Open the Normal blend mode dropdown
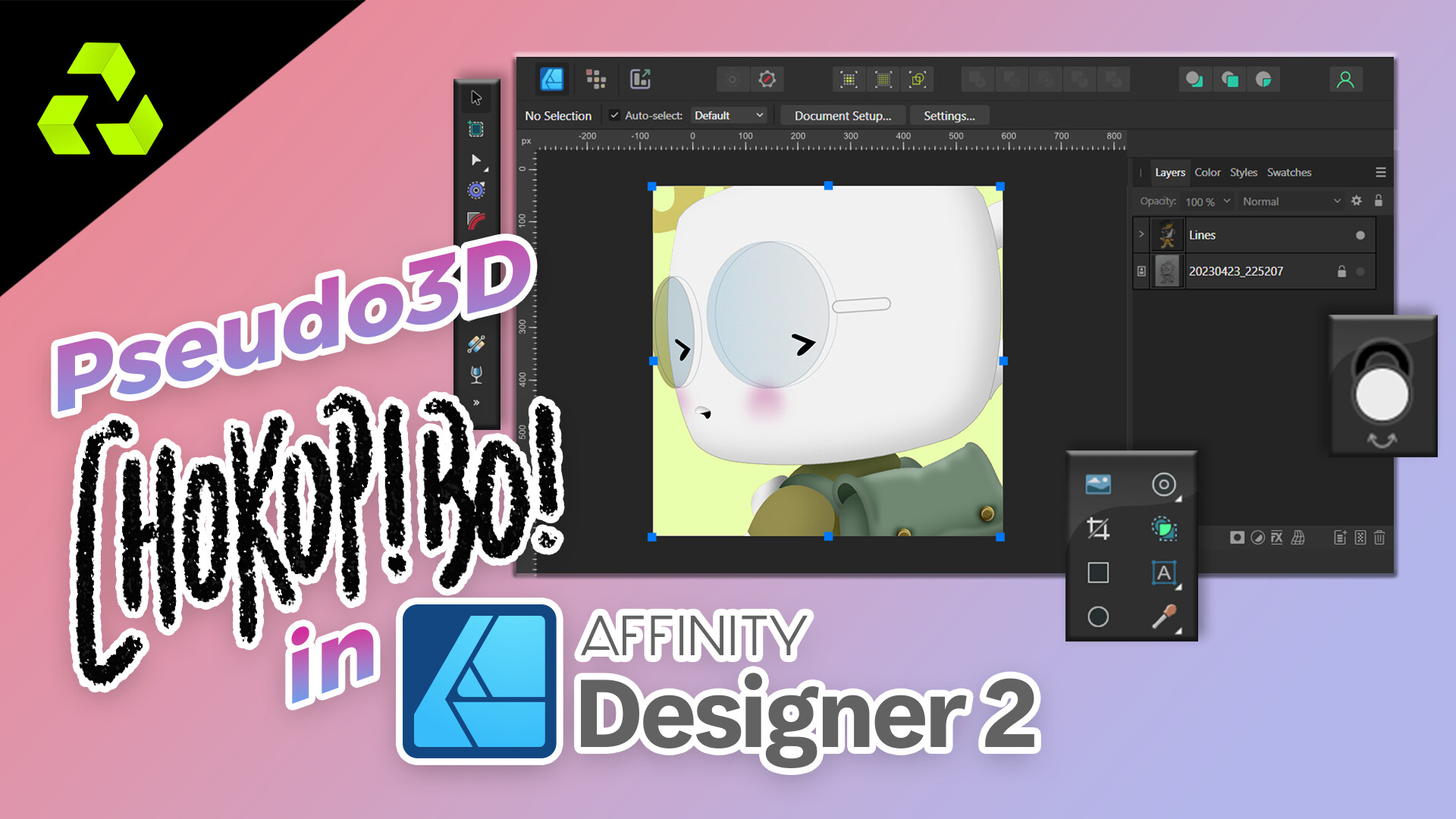1456x819 pixels. tap(1289, 202)
